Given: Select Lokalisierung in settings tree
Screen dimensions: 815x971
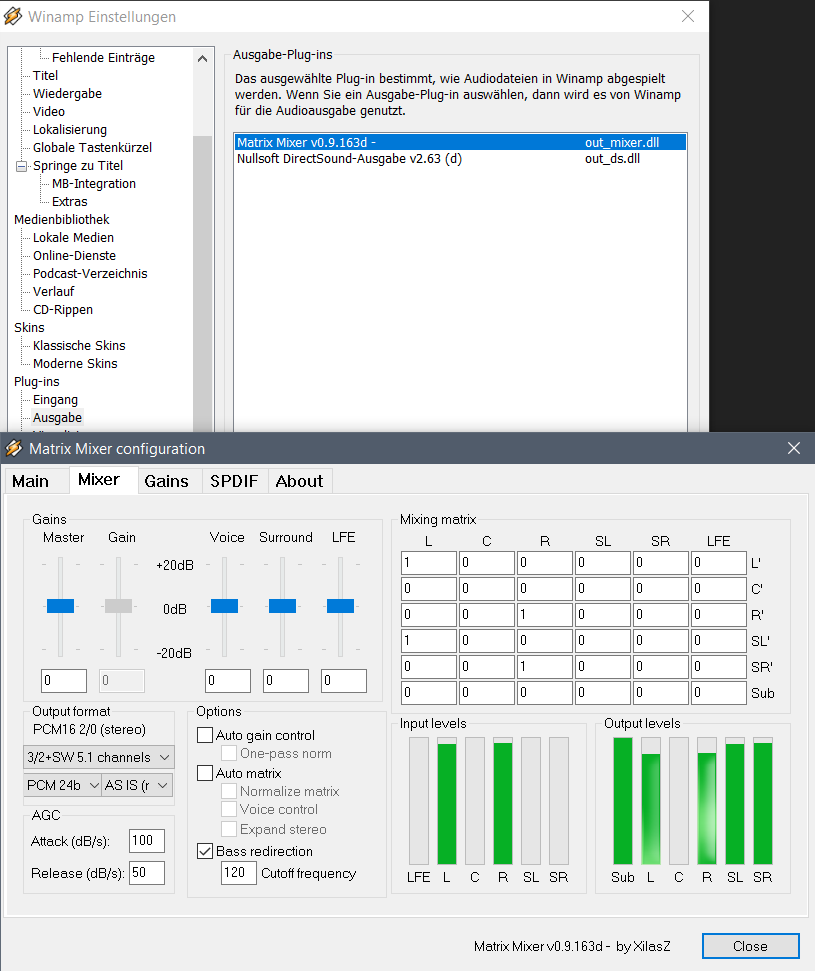Looking at the screenshot, I should click(x=70, y=129).
